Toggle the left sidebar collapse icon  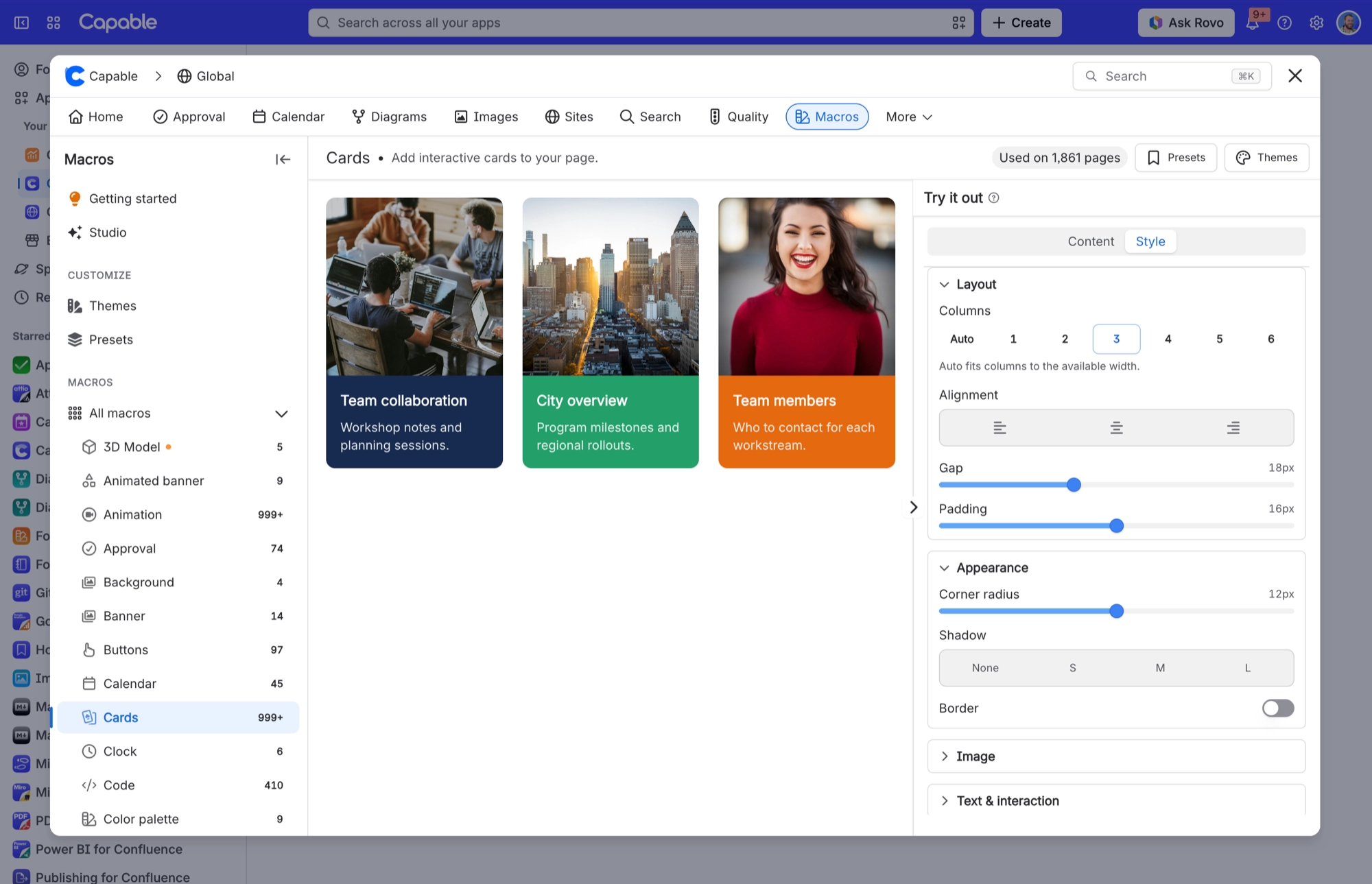coord(22,23)
